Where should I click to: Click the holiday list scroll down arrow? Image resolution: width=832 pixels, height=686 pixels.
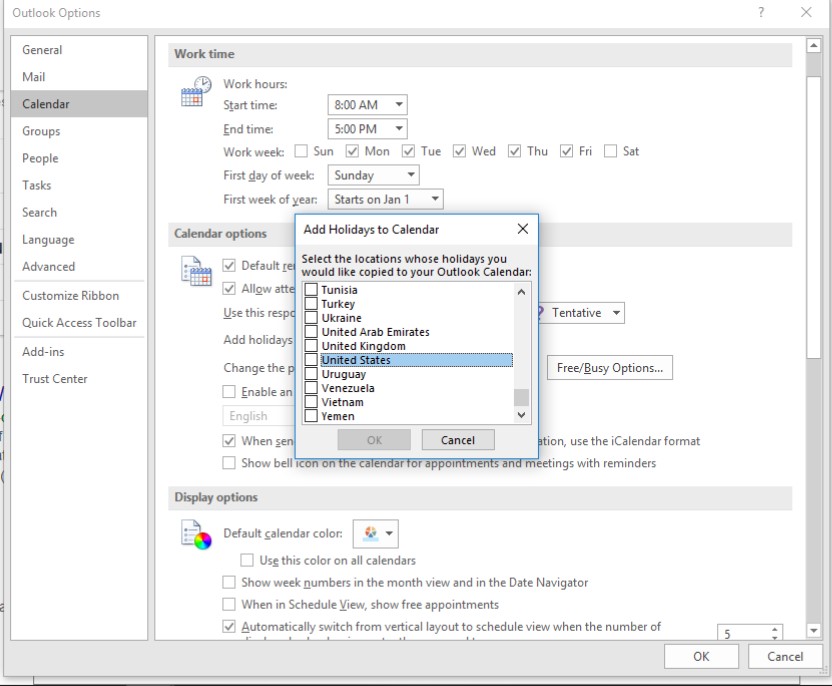(x=521, y=415)
